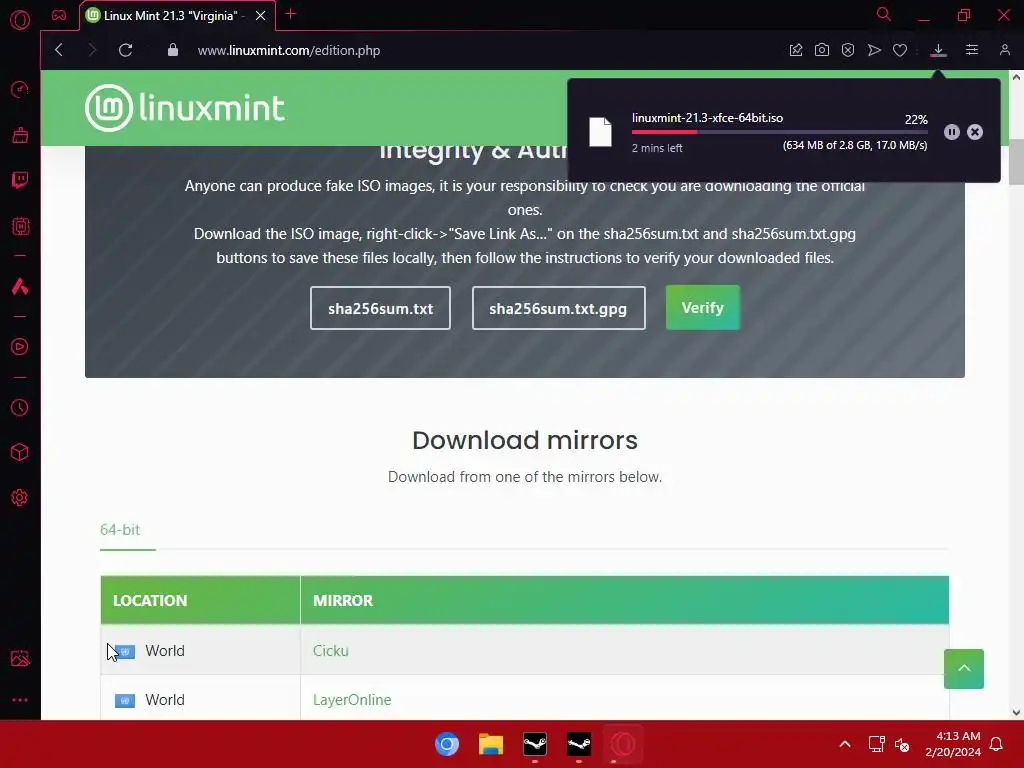Pause the linuxmint ISO download
The image size is (1024, 768).
pyautogui.click(x=952, y=132)
